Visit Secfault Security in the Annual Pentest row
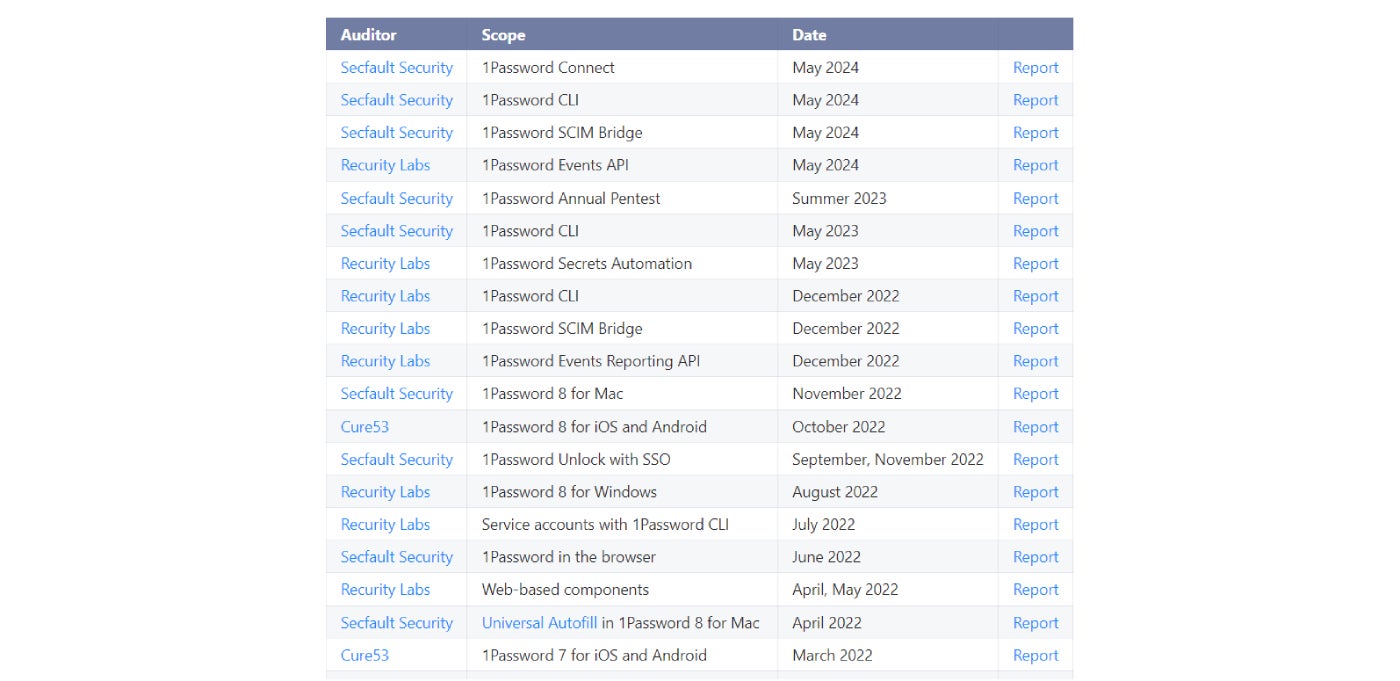 397,198
